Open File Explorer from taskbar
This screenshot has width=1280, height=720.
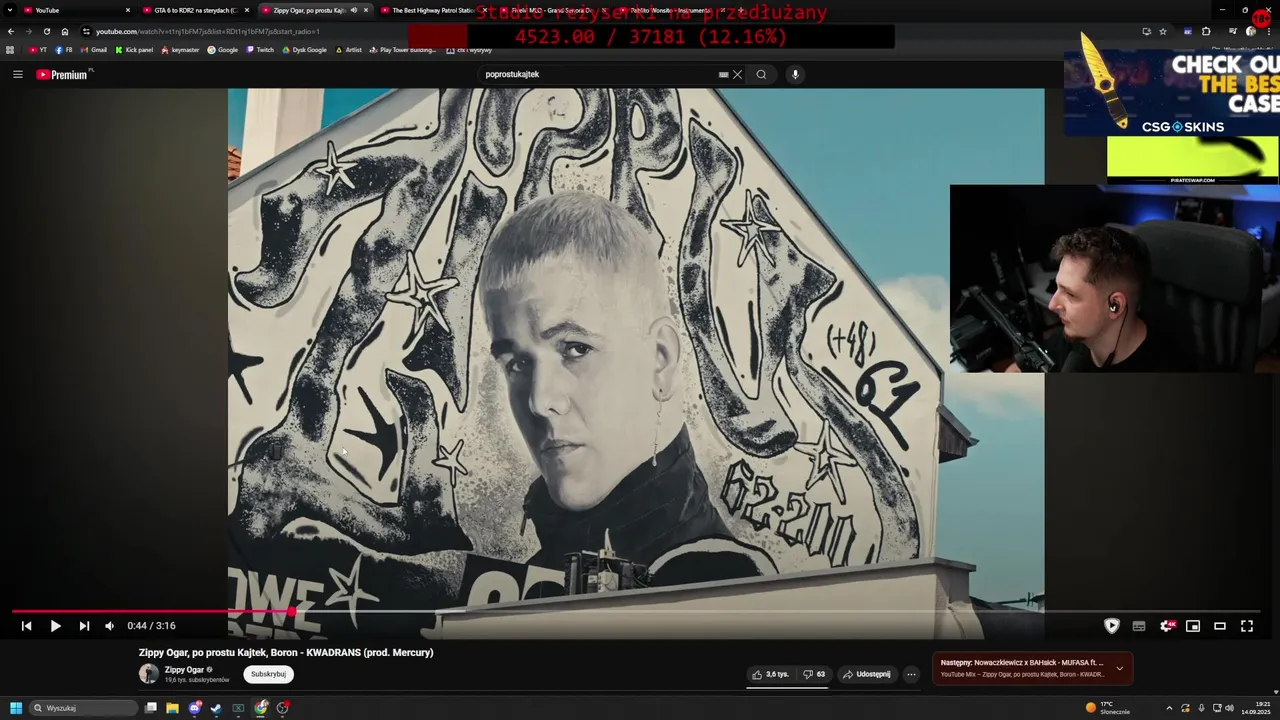coord(172,708)
